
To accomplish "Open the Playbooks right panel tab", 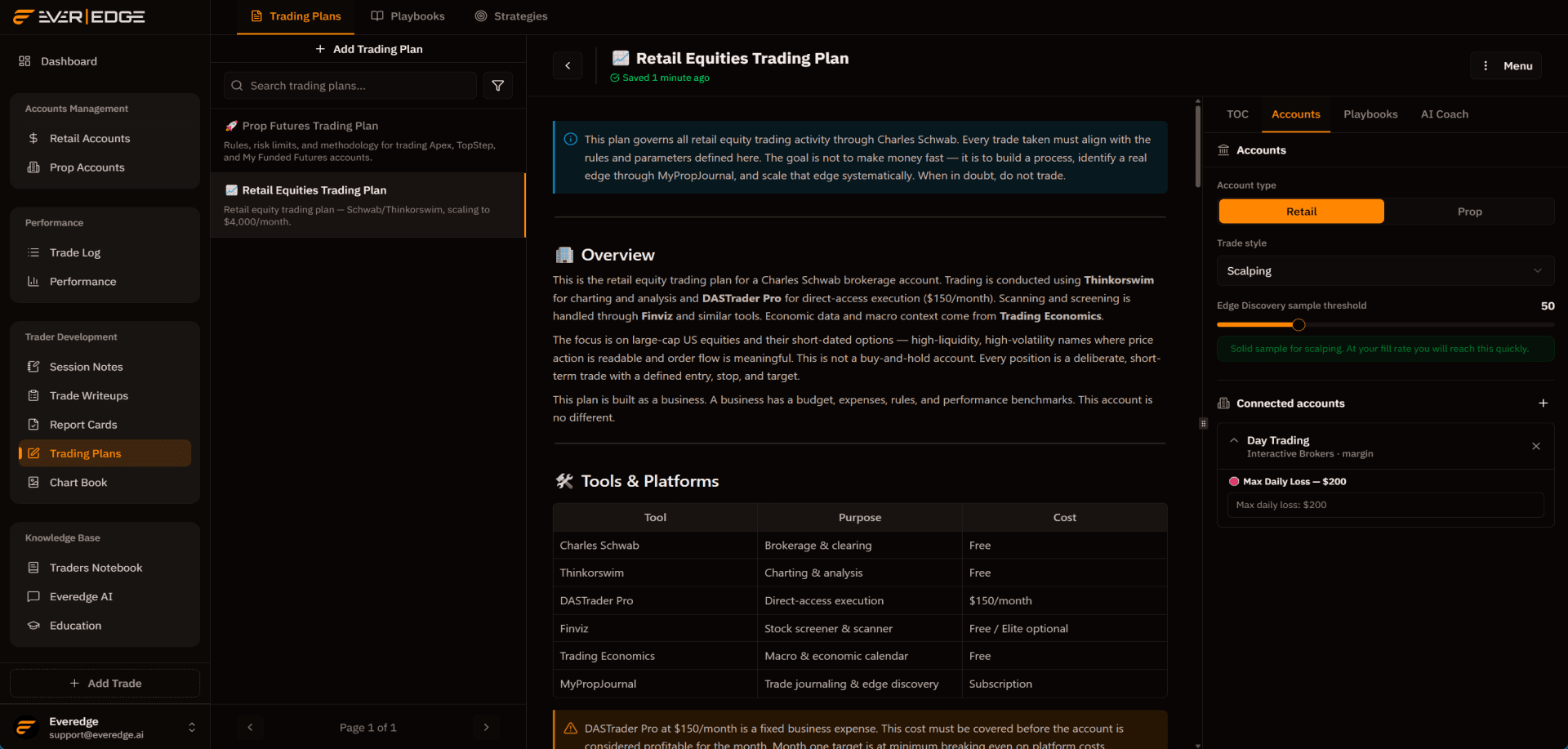I will pos(1370,114).
